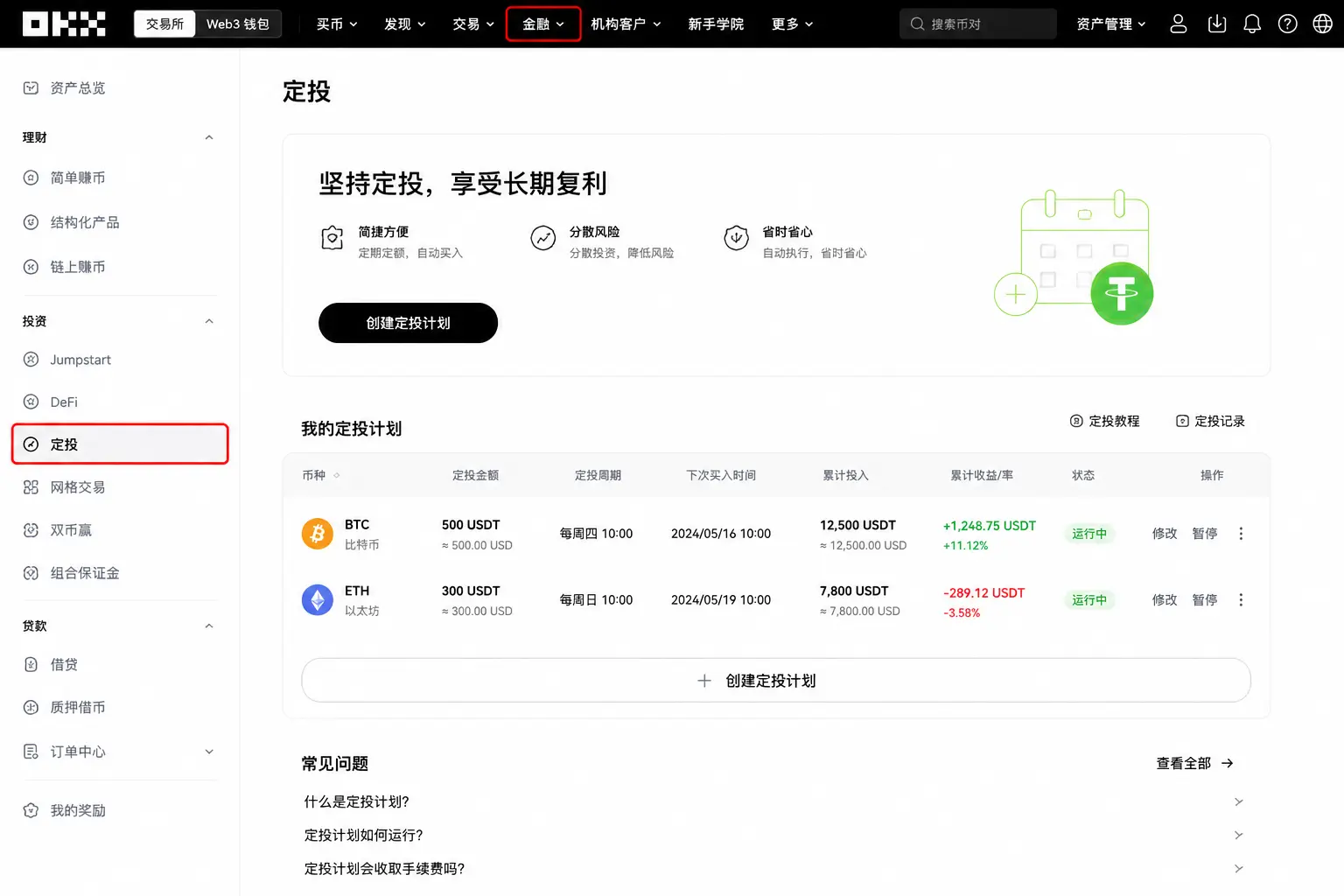
Task: Click the 组合保证金 sidebar icon
Action: [31, 573]
